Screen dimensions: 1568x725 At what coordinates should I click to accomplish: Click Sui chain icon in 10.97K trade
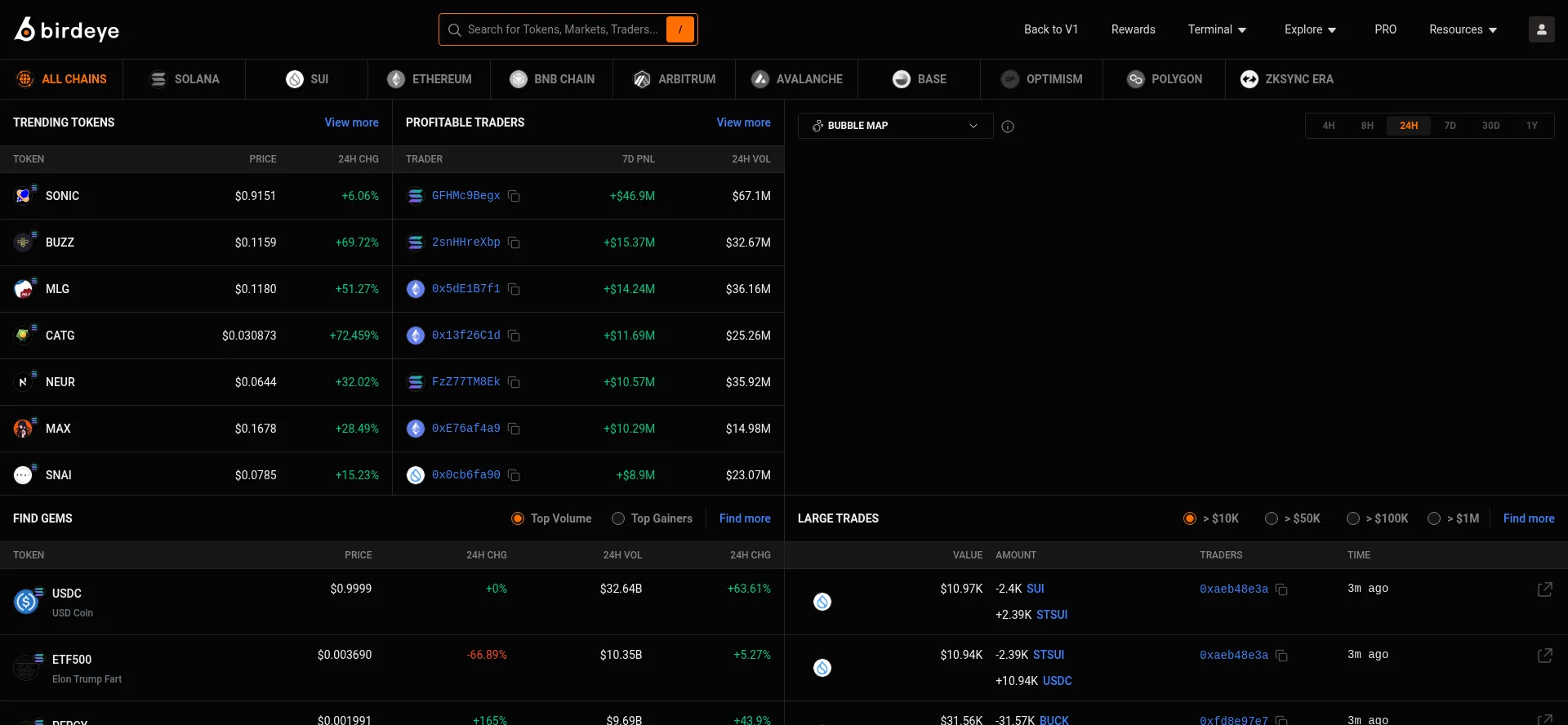822,602
